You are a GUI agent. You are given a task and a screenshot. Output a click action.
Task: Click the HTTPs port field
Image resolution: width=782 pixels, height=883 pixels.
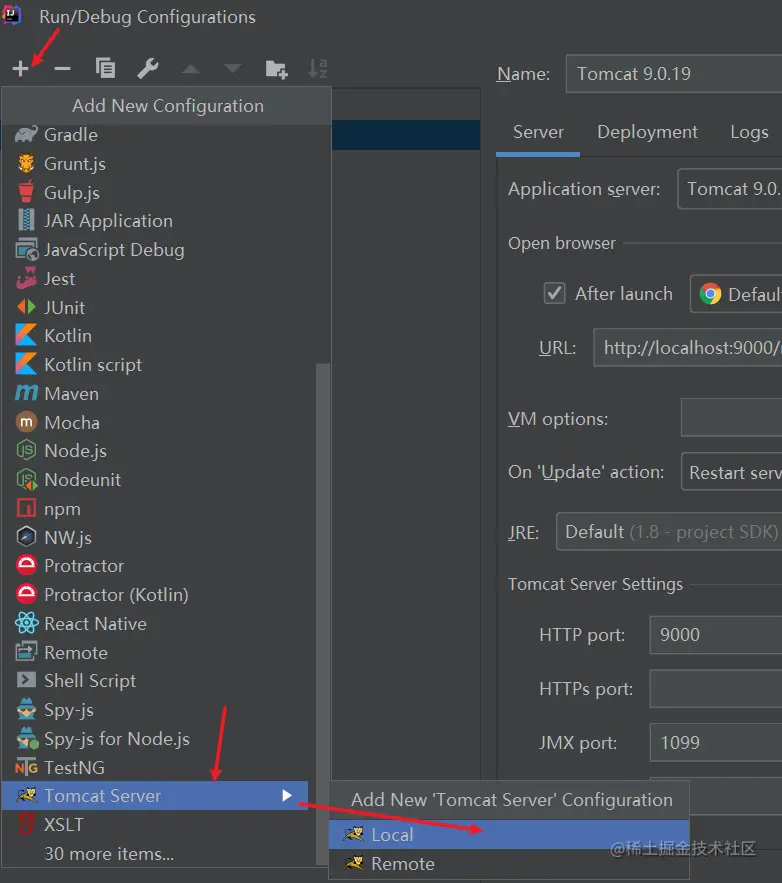(x=716, y=689)
